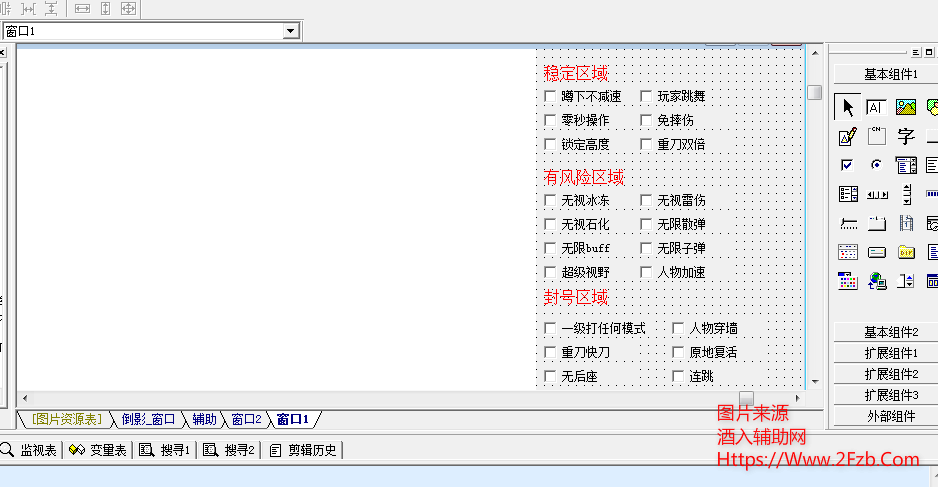Click the vertical scrollbar thumb of the form designer
The height and width of the screenshot is (487, 938).
814,93
